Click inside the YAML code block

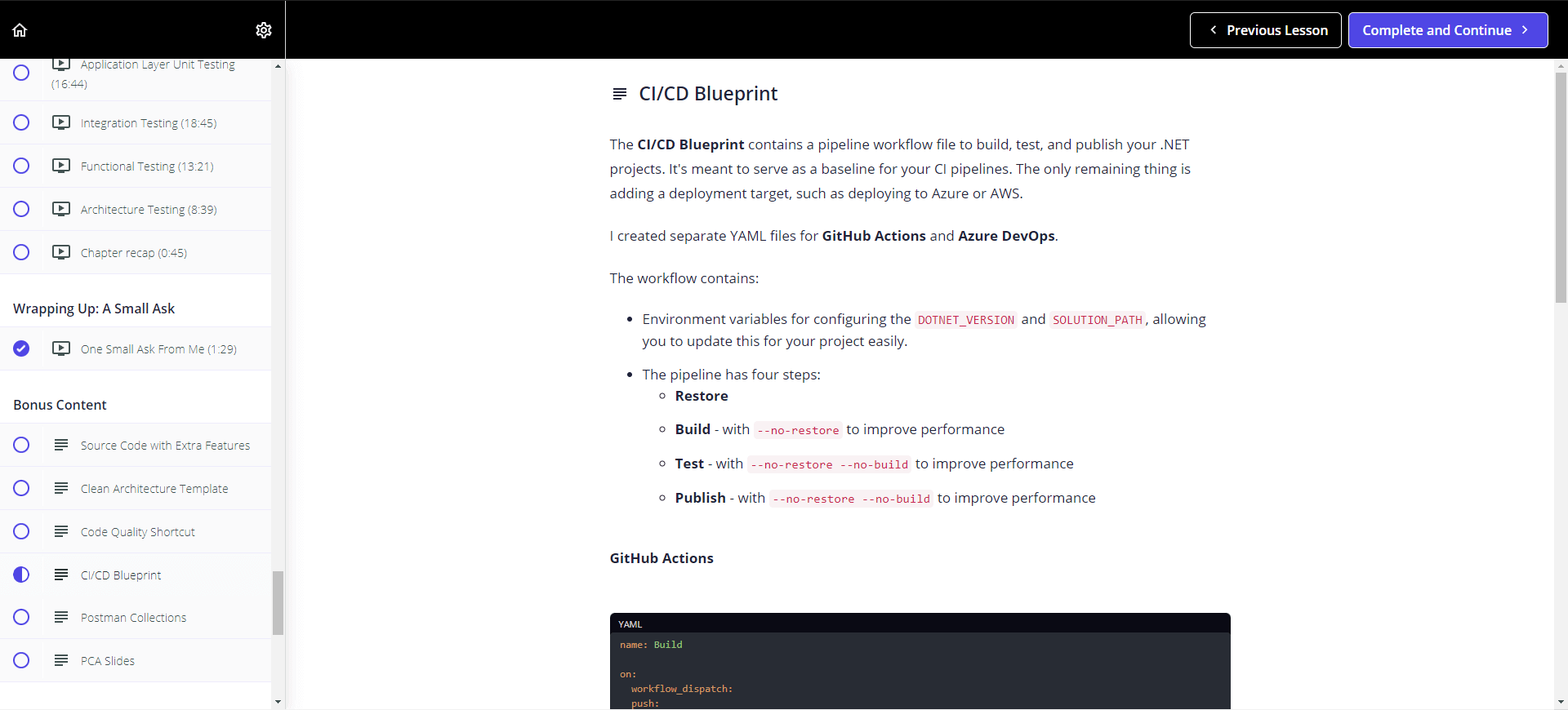click(x=920, y=669)
